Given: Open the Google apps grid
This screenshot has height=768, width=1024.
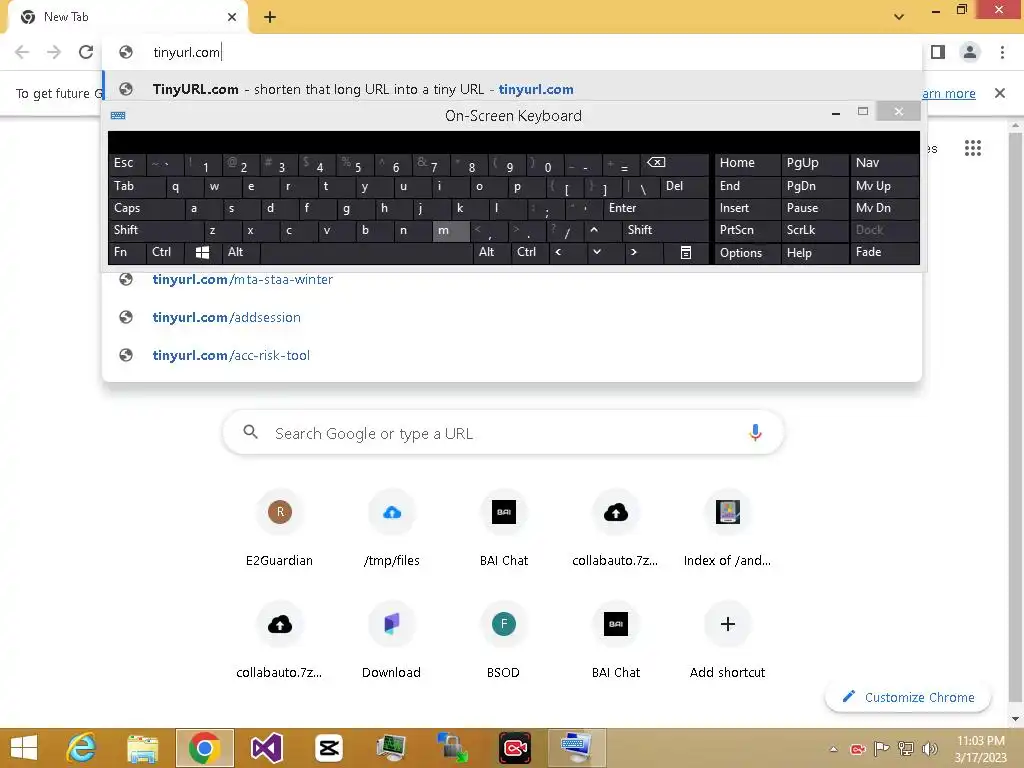Looking at the screenshot, I should [x=972, y=148].
